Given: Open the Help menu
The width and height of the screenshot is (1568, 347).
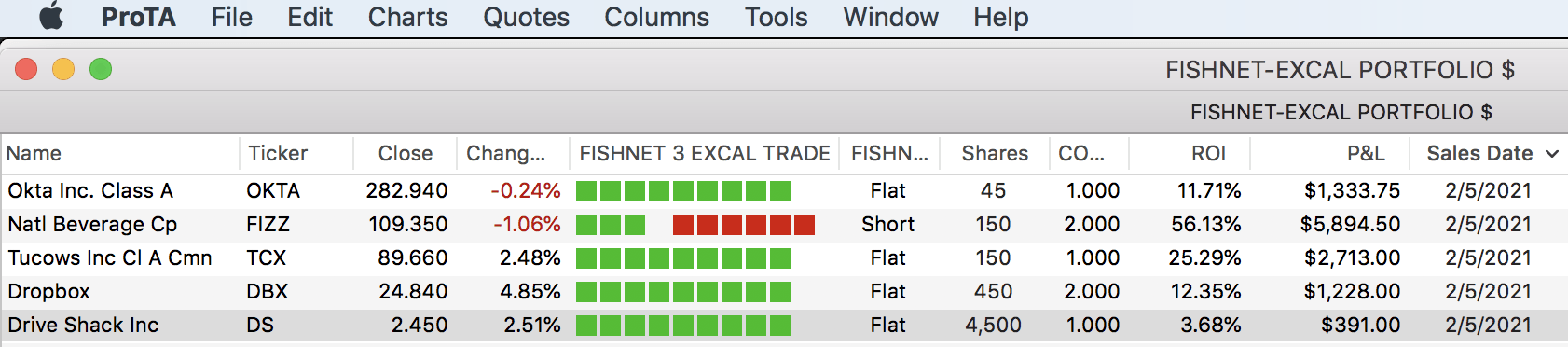Looking at the screenshot, I should click(x=1000, y=17).
